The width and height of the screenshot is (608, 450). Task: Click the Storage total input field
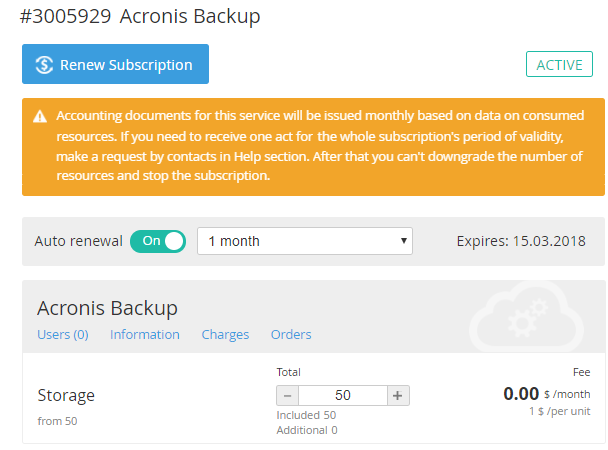pyautogui.click(x=343, y=395)
